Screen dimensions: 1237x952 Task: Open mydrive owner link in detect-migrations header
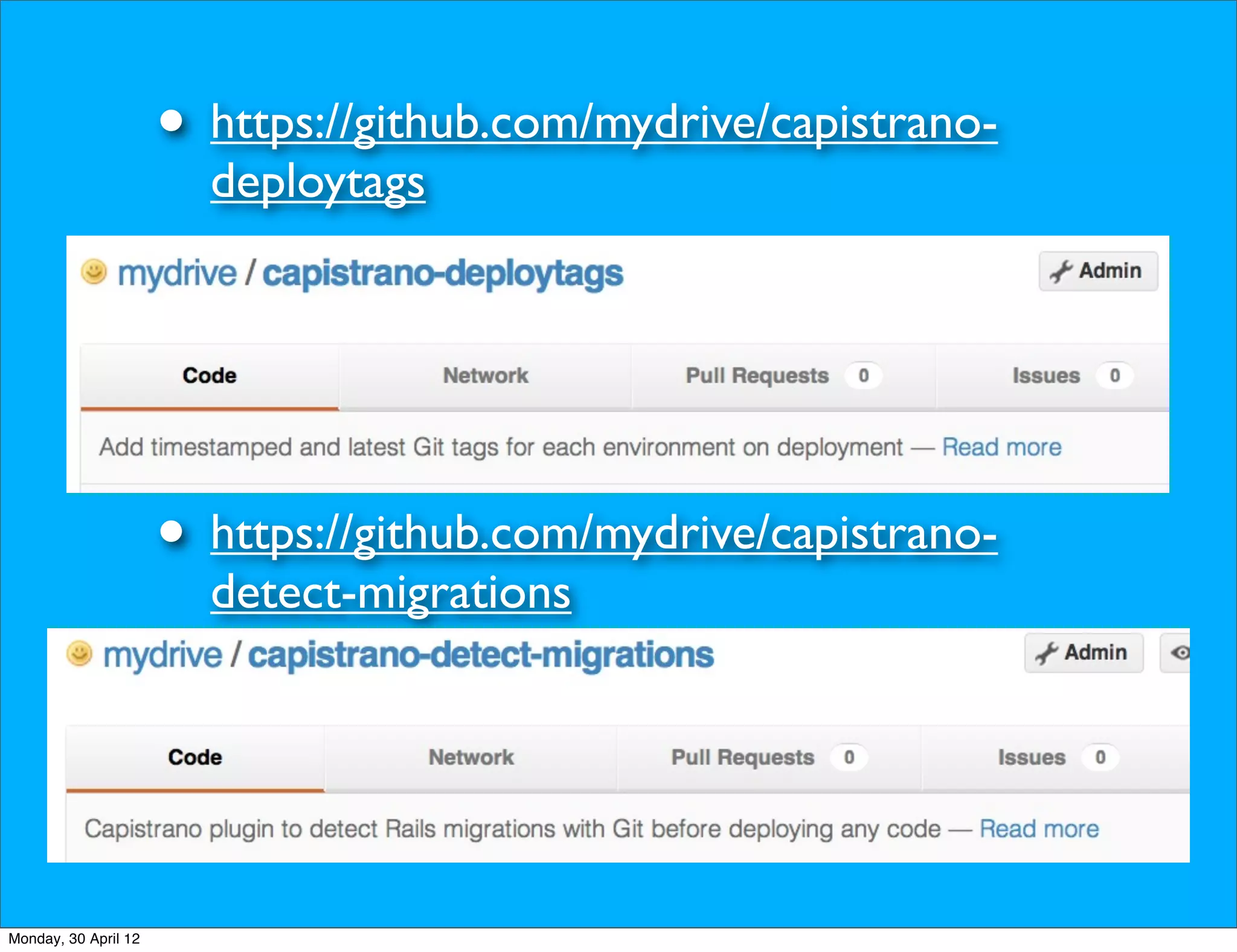pos(162,655)
